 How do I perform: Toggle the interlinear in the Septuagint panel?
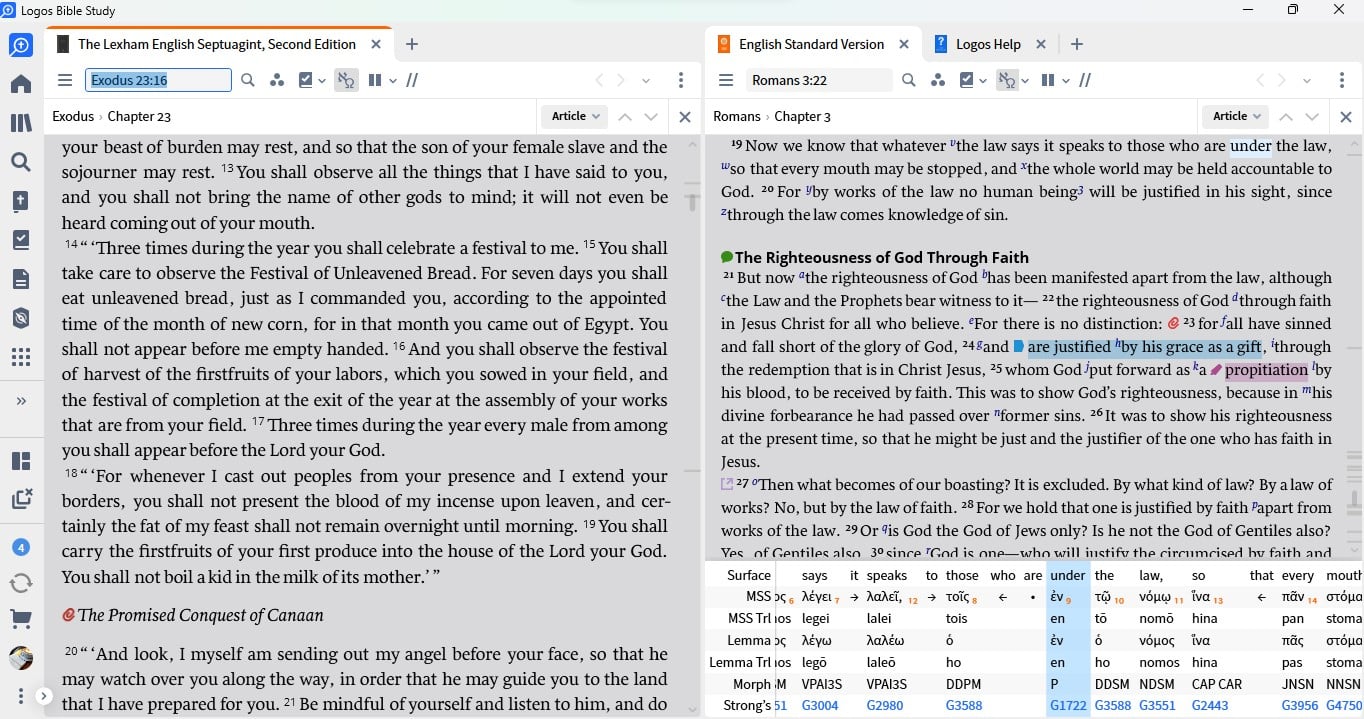point(346,81)
